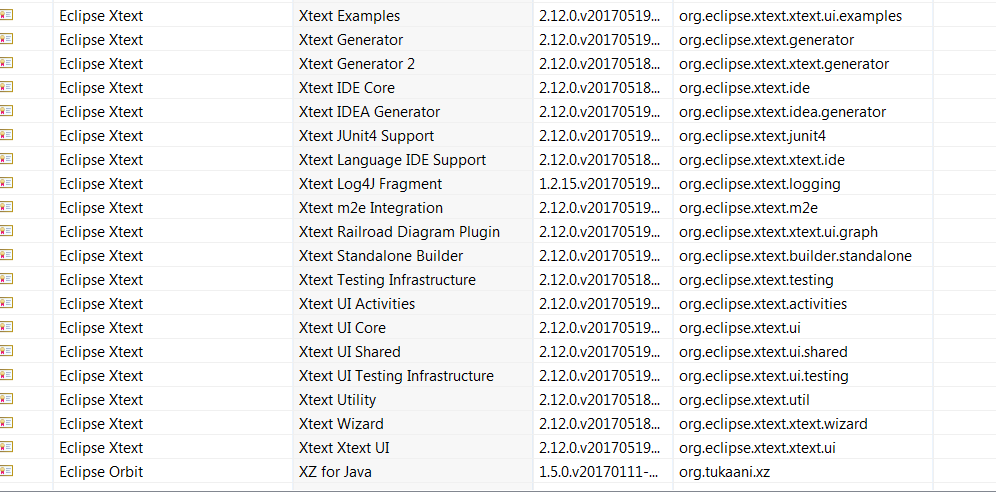Click Eclipse Xtext provider of Xtext Utility row
The height and width of the screenshot is (493, 996).
click(101, 400)
